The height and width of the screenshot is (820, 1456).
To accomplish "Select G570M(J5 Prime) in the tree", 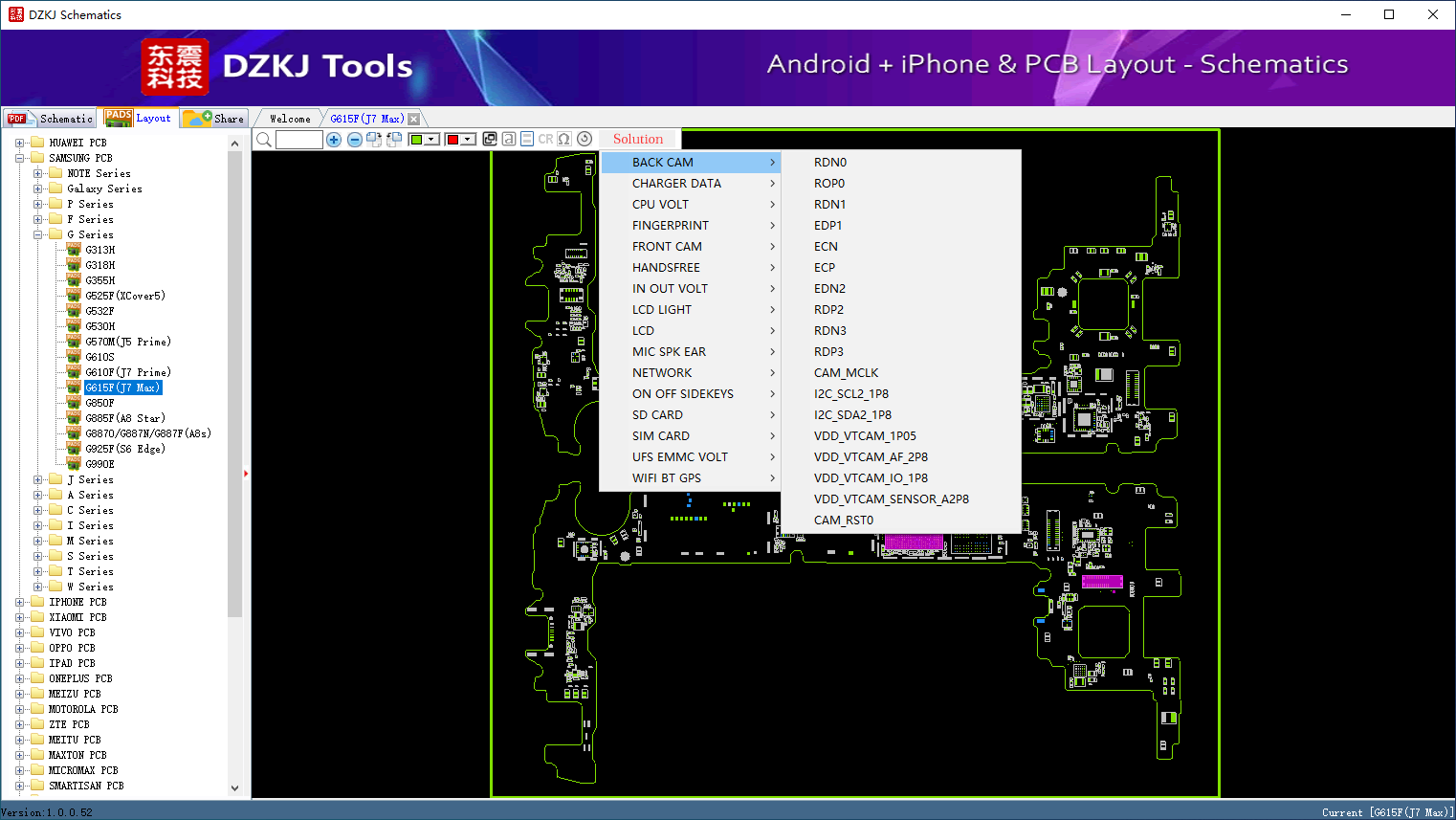I will 128,342.
